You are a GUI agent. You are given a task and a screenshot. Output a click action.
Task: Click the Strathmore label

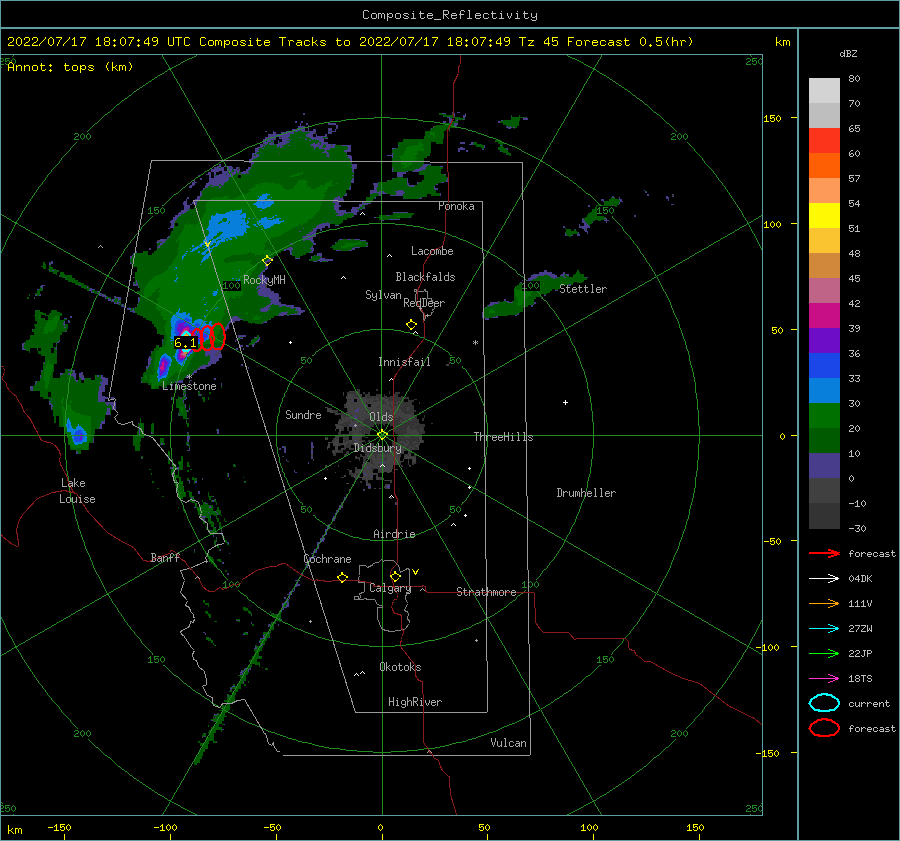click(x=486, y=592)
